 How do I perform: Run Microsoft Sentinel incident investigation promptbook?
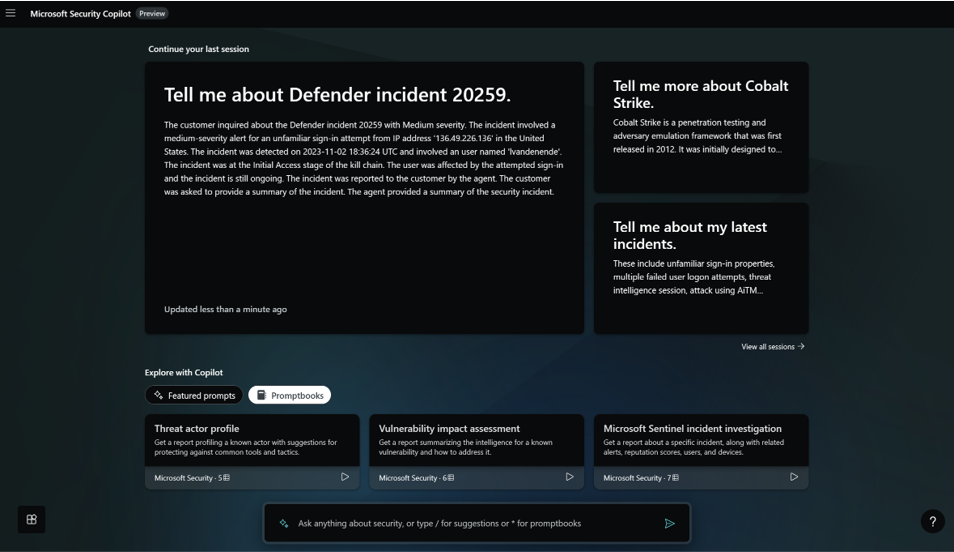click(x=794, y=477)
